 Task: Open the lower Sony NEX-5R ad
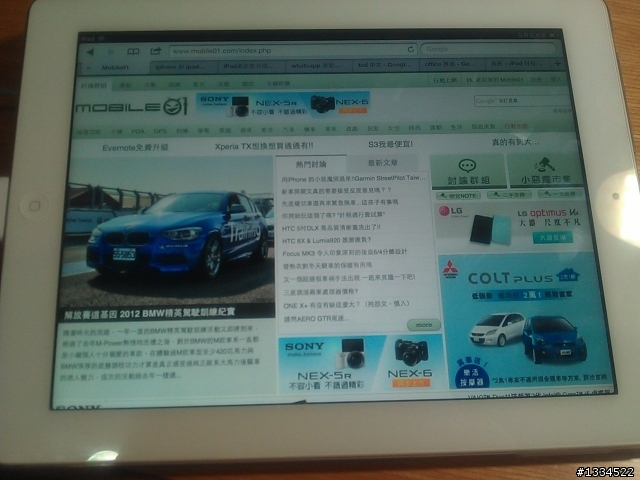click(x=360, y=364)
